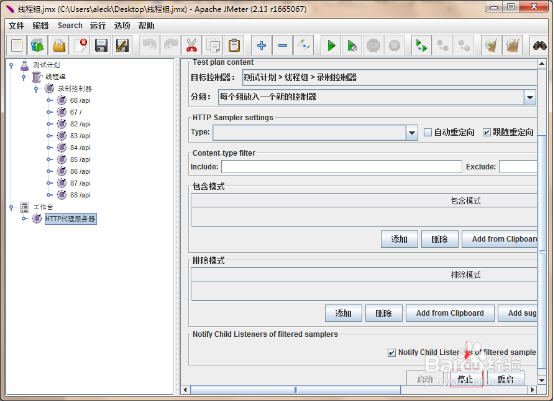The image size is (554, 401).
Task: Click the Redo arrow icon
Action: click(171, 46)
